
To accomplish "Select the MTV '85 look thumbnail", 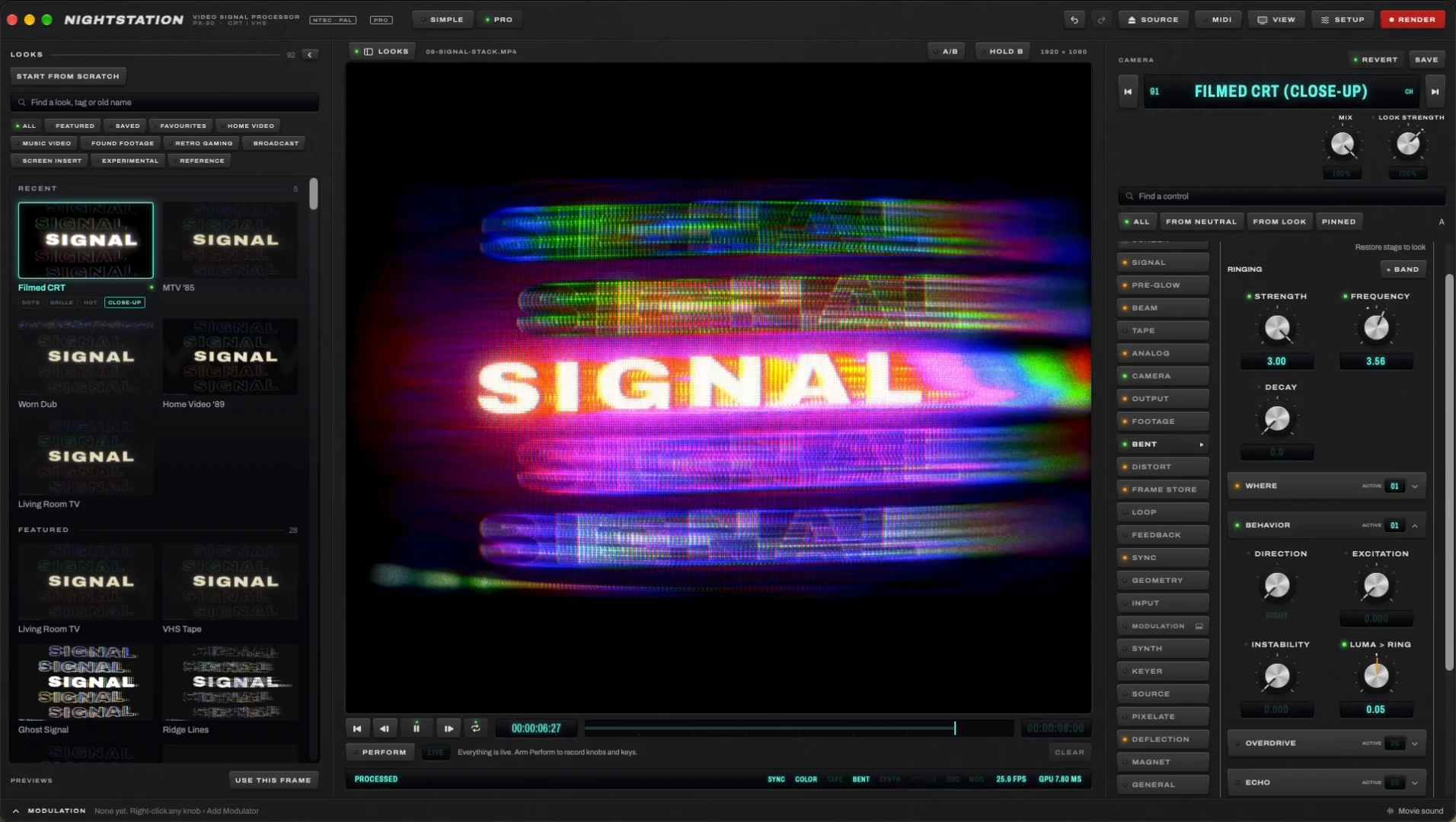I will (230, 241).
